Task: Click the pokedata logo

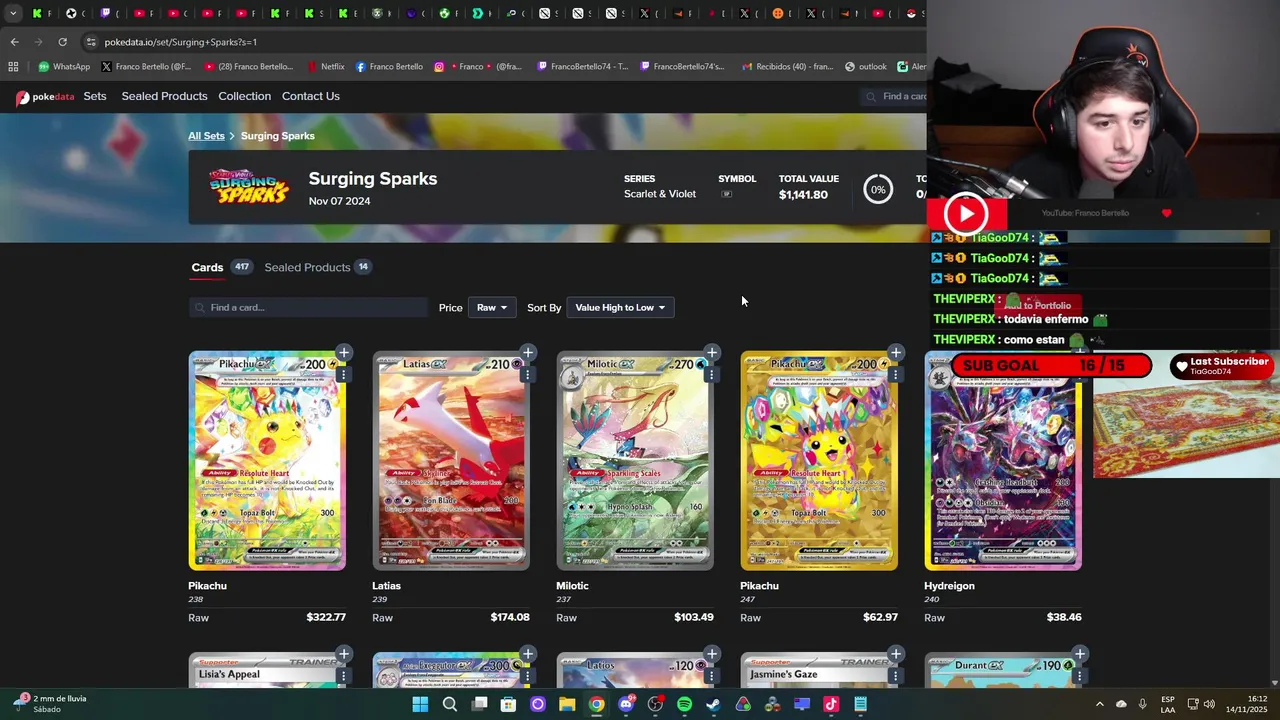Action: 45,97
